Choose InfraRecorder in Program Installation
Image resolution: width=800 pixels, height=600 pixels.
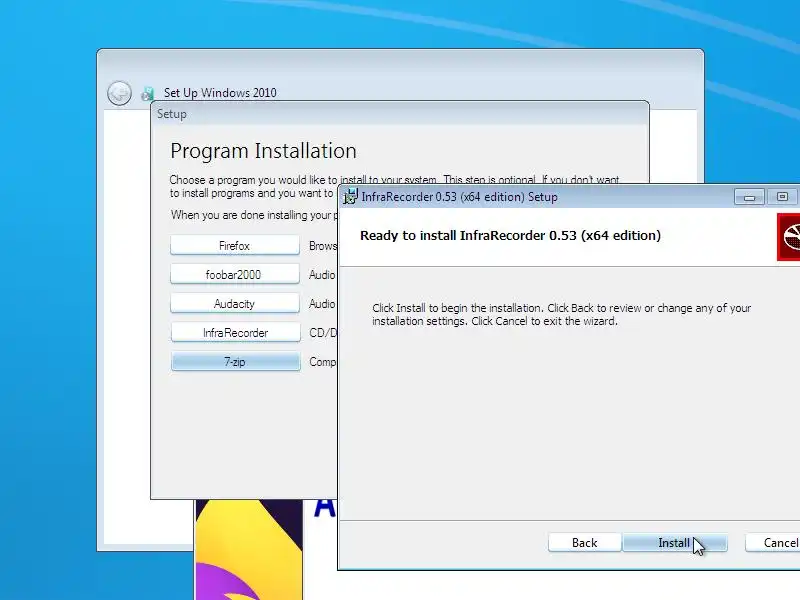[235, 333]
